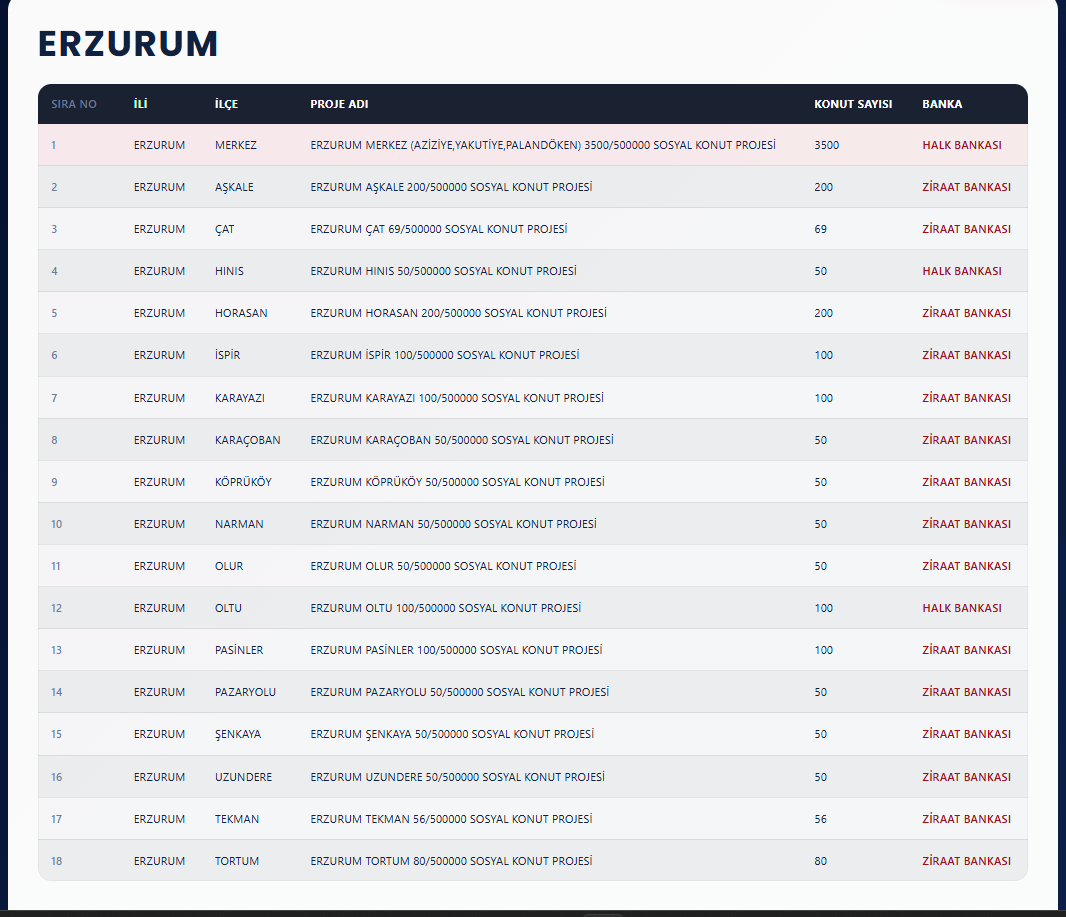This screenshot has height=917, width=1066.
Task: Click the PROJE ADI column header
Action: [x=339, y=104]
